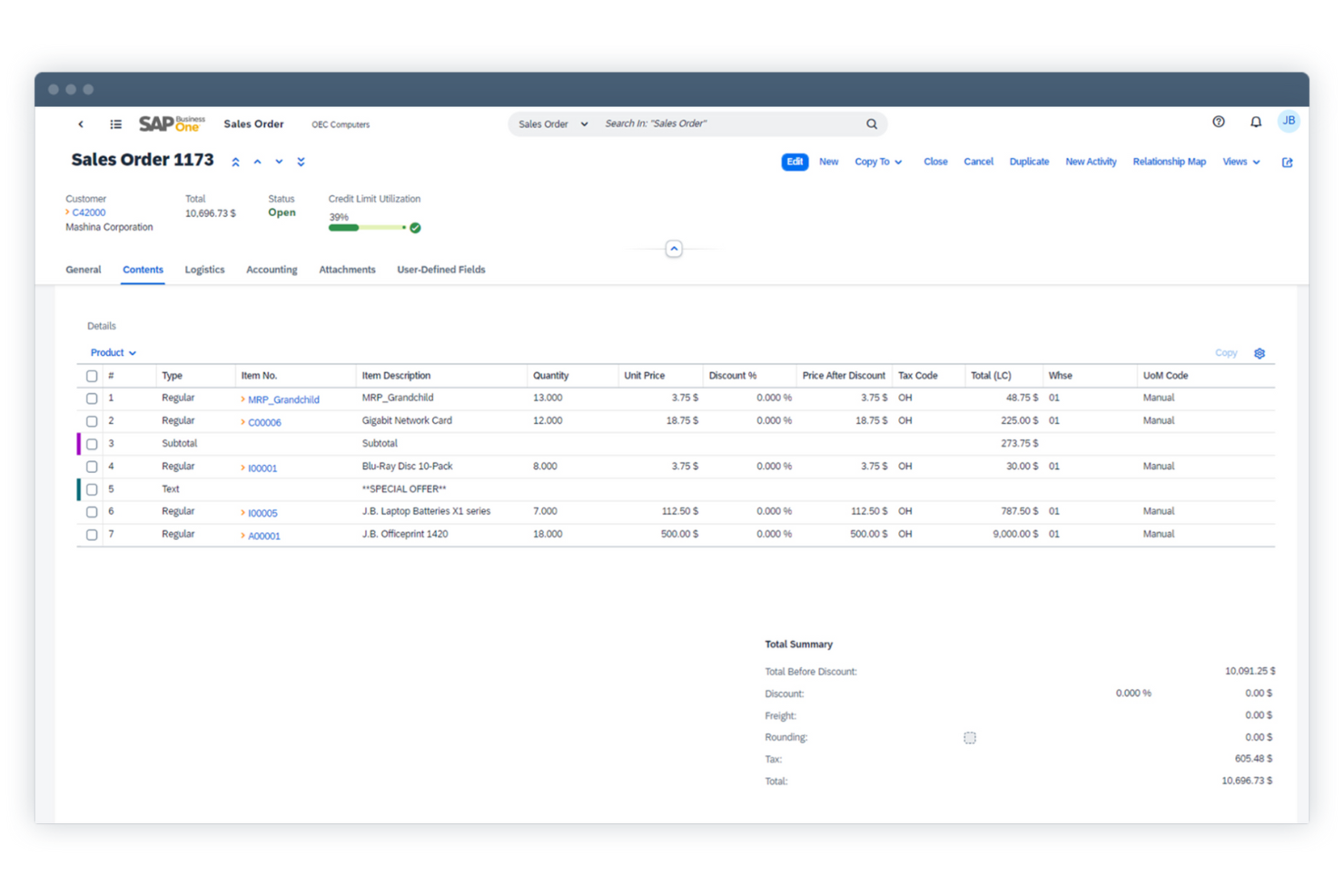Viewport: 1344px width, 896px height.
Task: Go back with the left arrow icon
Action: 81,124
